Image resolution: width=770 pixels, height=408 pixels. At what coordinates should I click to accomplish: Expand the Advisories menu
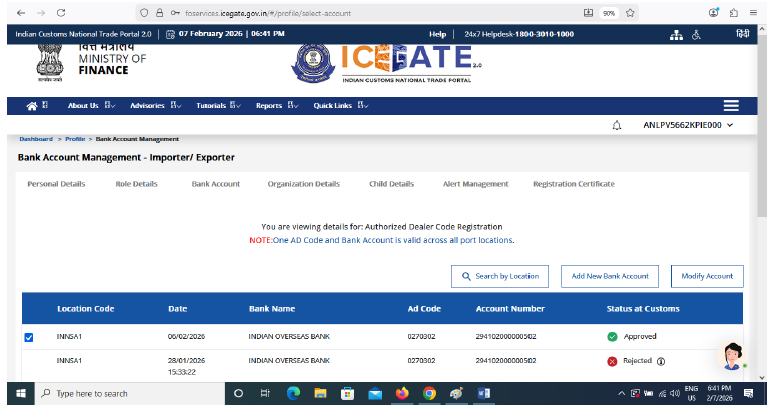click(x=156, y=106)
